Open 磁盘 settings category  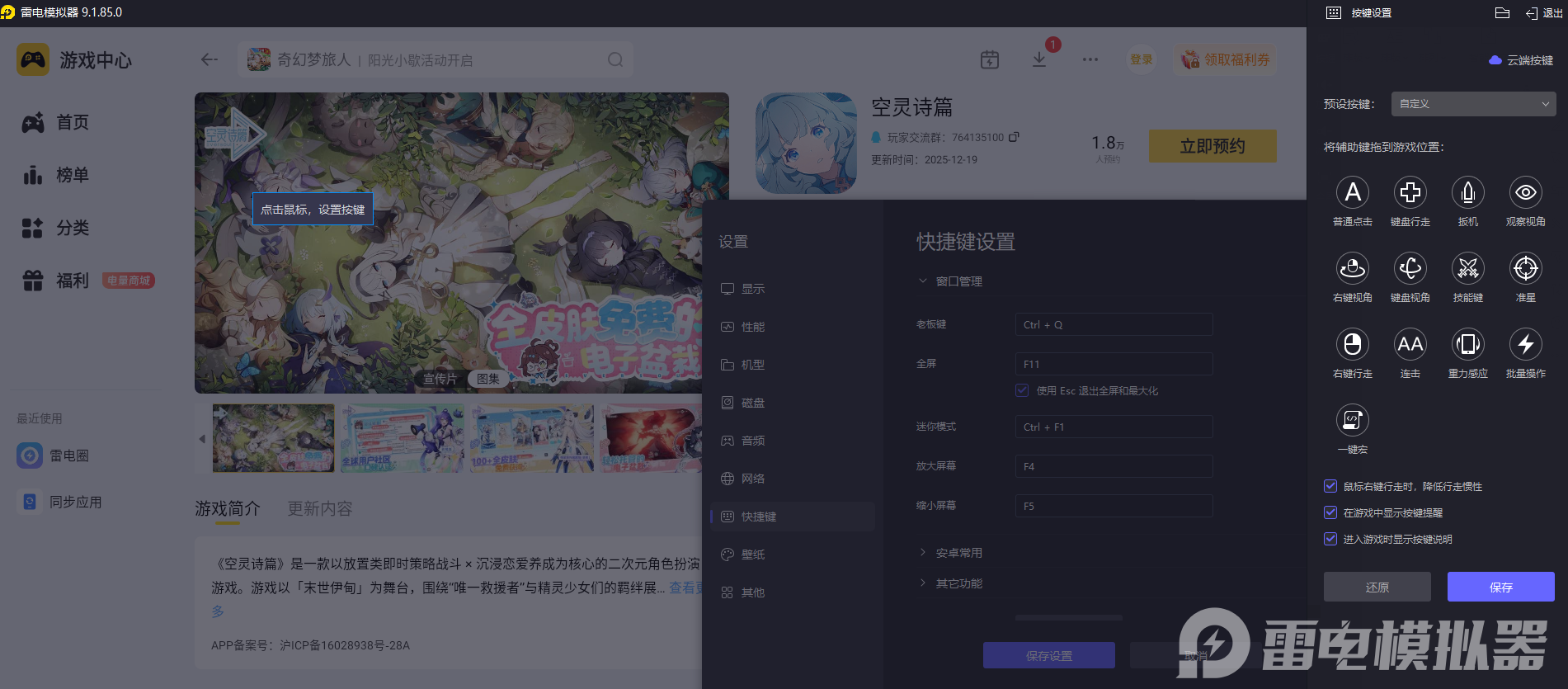pos(793,403)
